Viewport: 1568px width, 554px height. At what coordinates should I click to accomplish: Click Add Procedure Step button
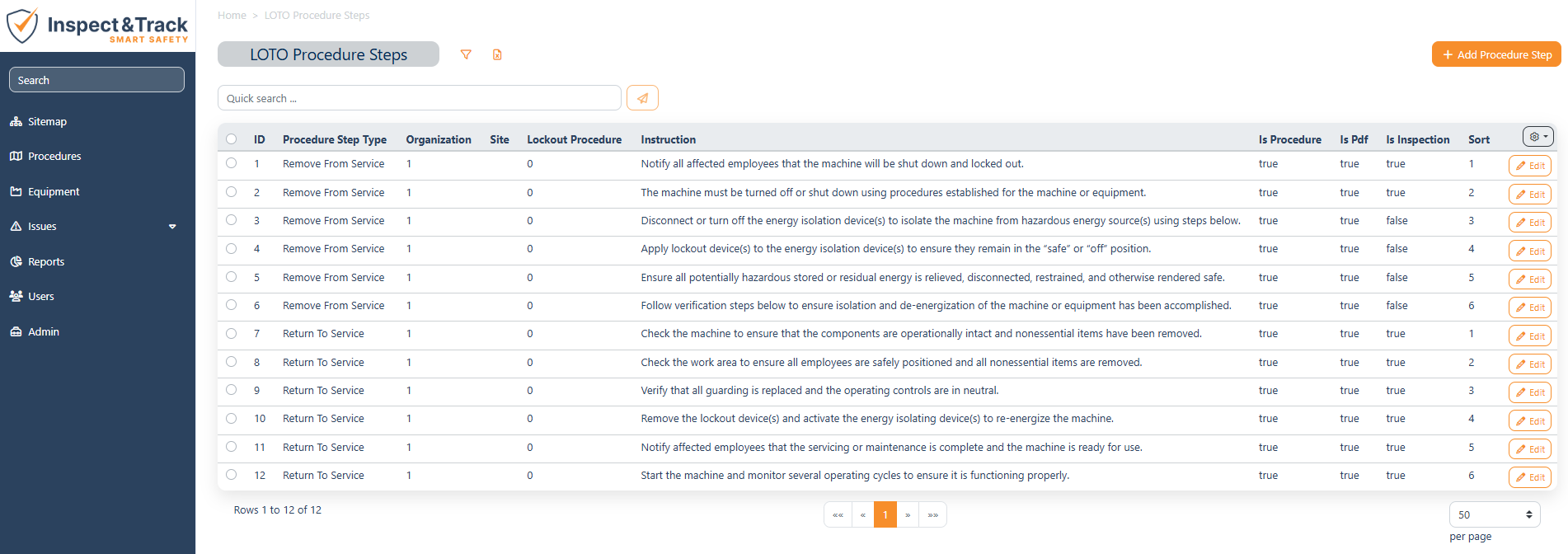click(1496, 54)
